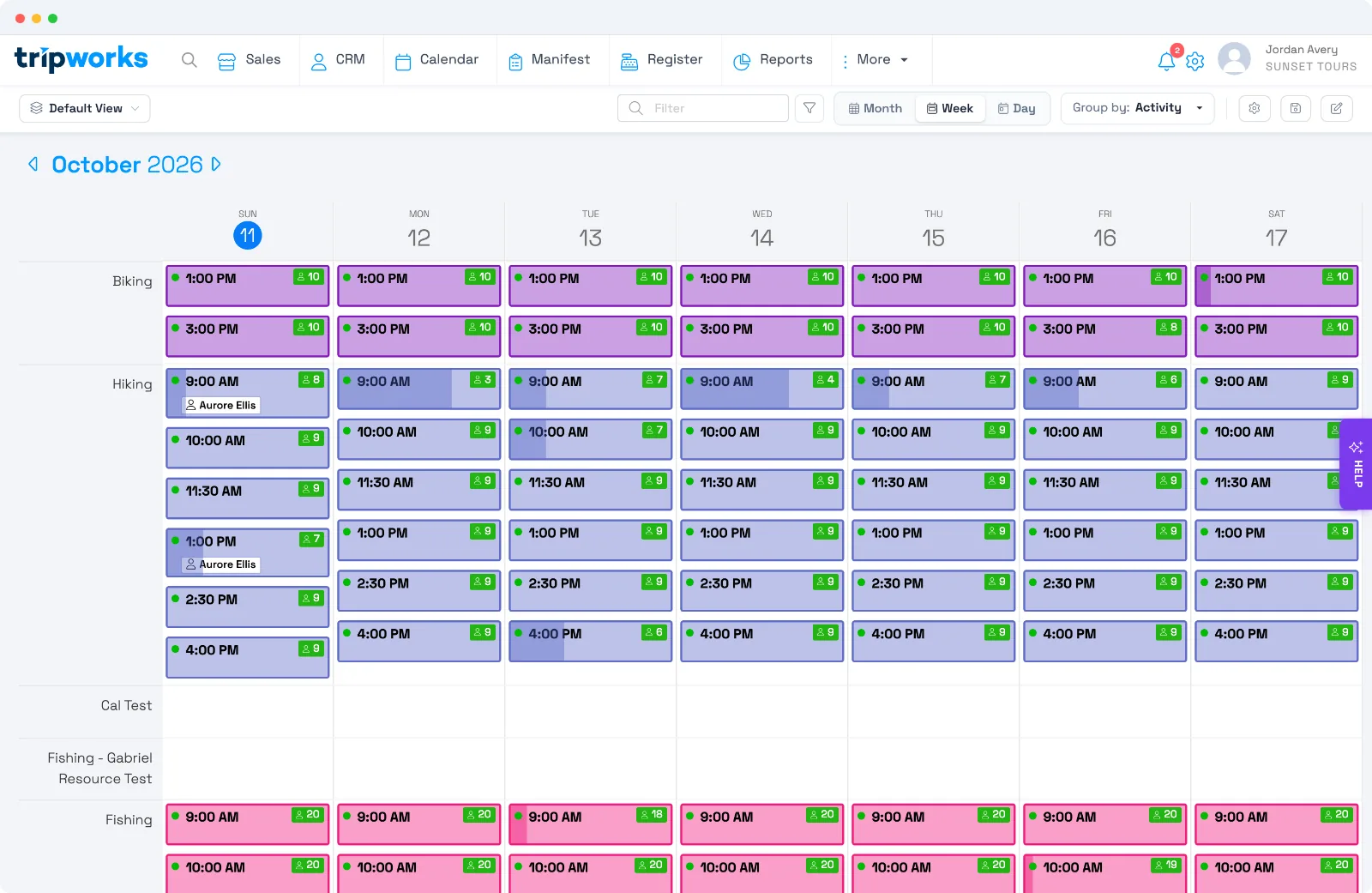This screenshot has width=1372, height=893.
Task: Open Tuesday Hiking 4:00 PM slot
Action: (x=591, y=642)
